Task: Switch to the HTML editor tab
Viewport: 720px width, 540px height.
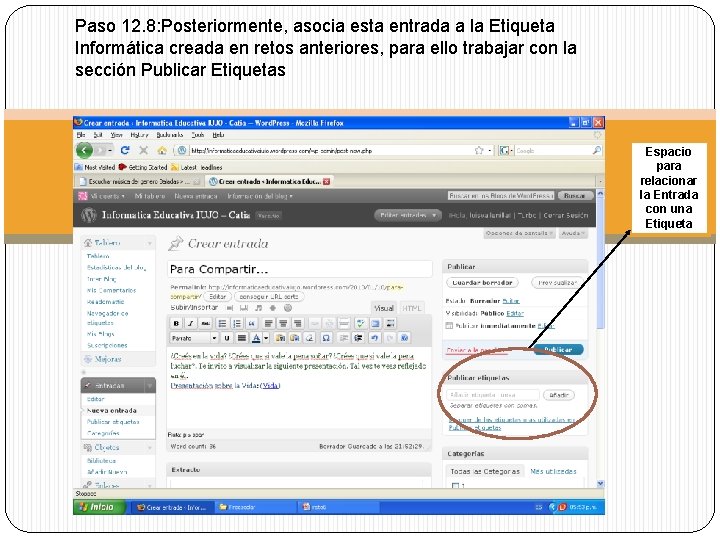Action: [411, 309]
